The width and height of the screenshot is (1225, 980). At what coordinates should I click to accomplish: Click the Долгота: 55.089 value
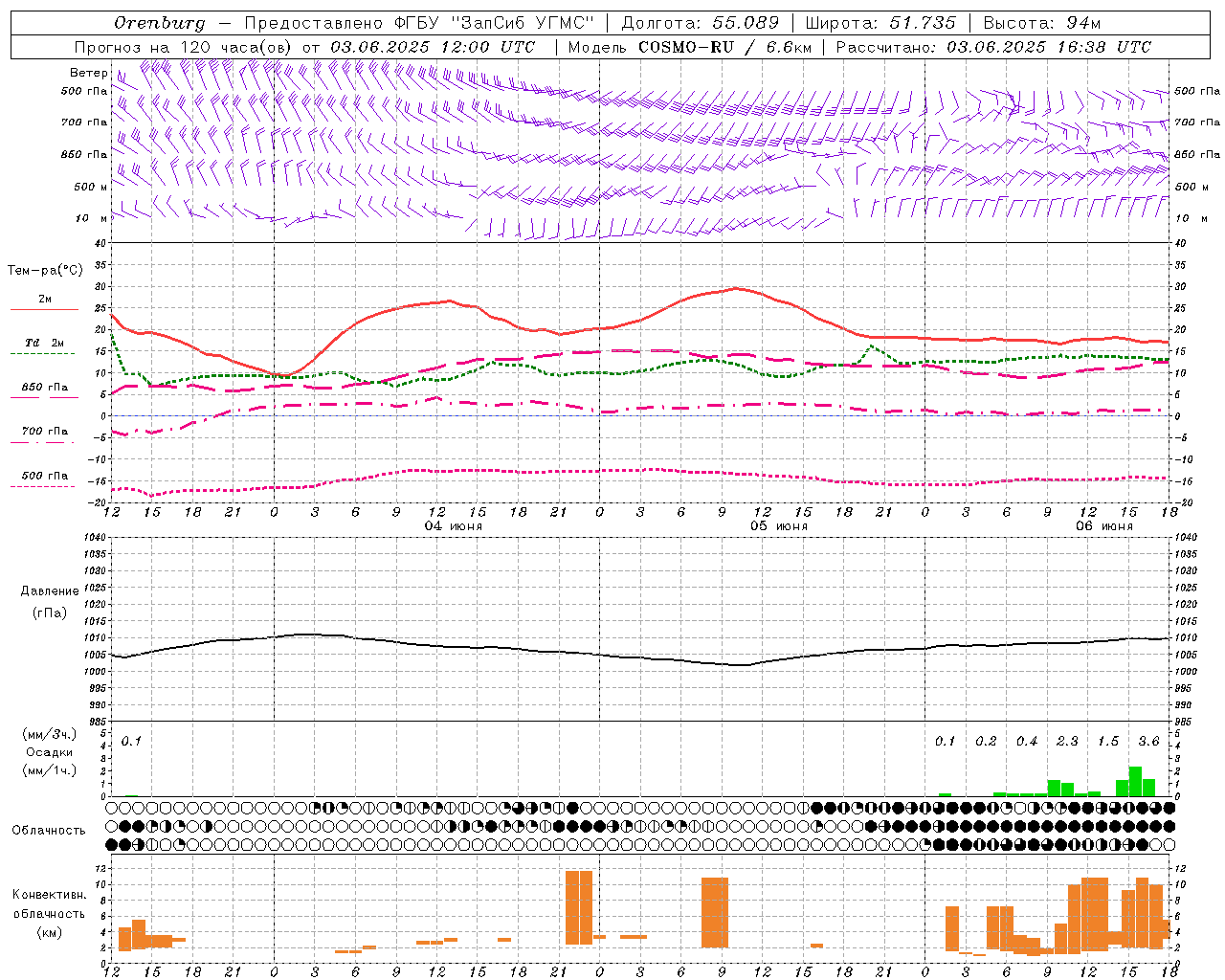[701, 23]
